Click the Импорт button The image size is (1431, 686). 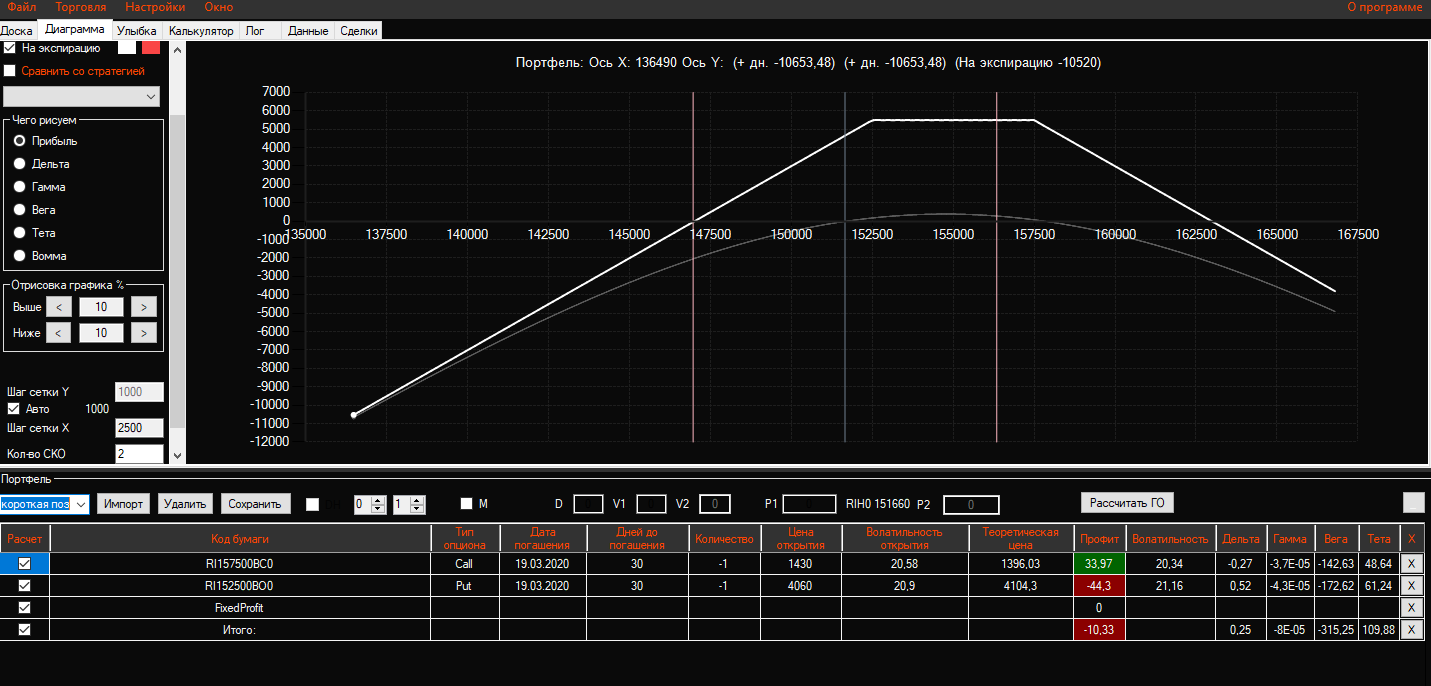pos(124,503)
